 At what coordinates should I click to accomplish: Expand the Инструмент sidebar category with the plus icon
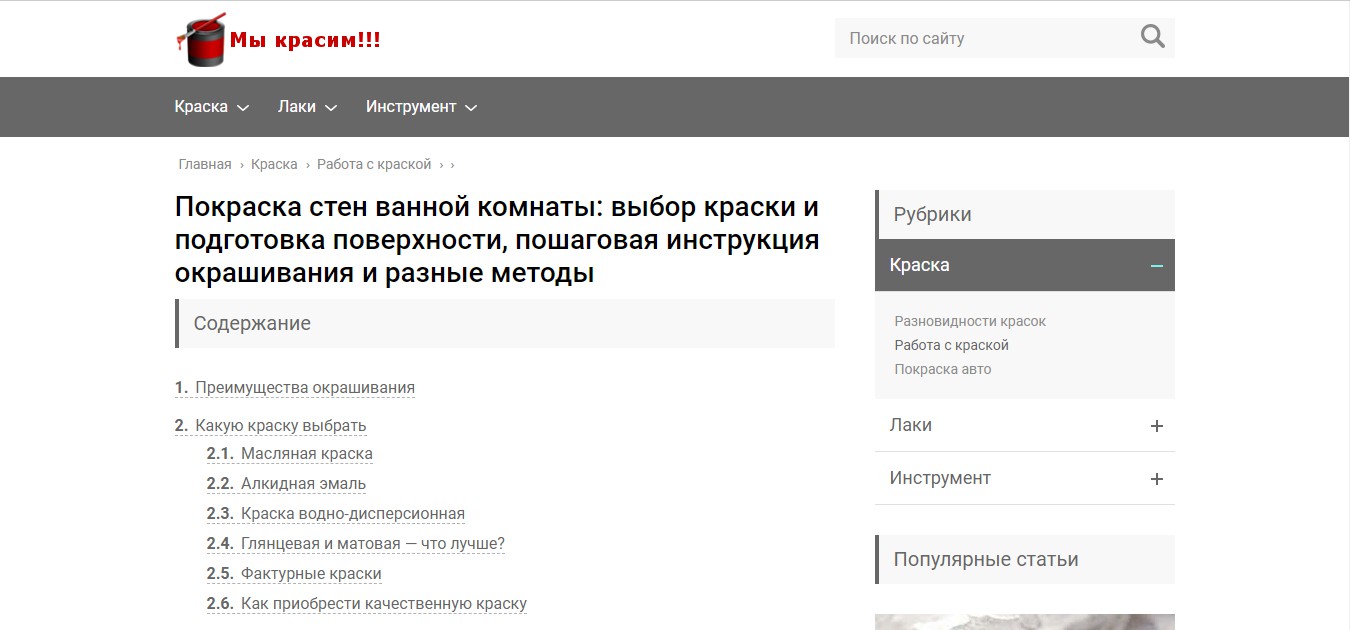click(x=1157, y=479)
